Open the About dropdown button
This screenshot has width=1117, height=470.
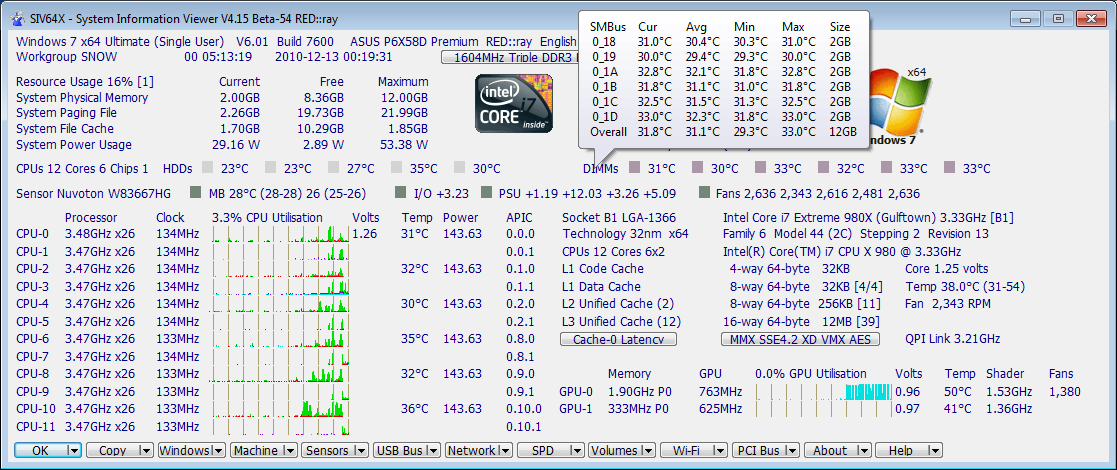838,450
